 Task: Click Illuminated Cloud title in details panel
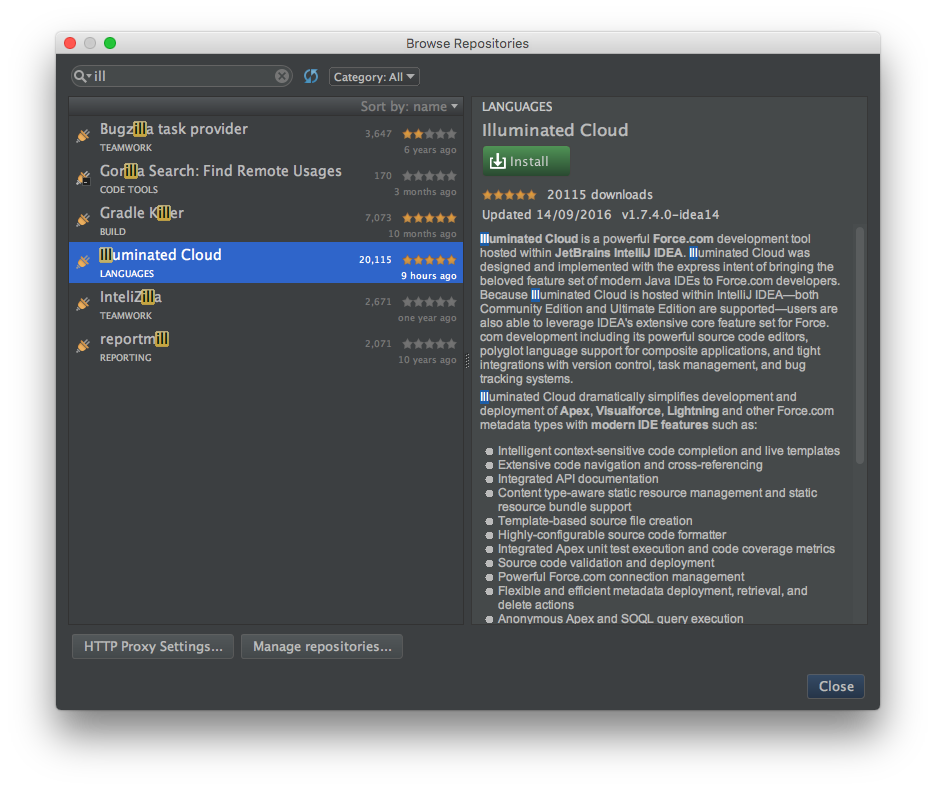coord(555,130)
